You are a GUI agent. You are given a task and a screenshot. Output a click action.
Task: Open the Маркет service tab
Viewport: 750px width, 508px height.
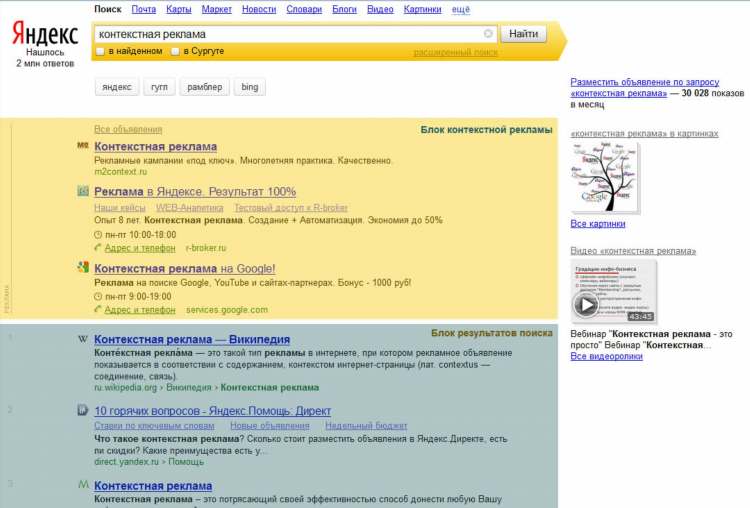click(x=216, y=9)
